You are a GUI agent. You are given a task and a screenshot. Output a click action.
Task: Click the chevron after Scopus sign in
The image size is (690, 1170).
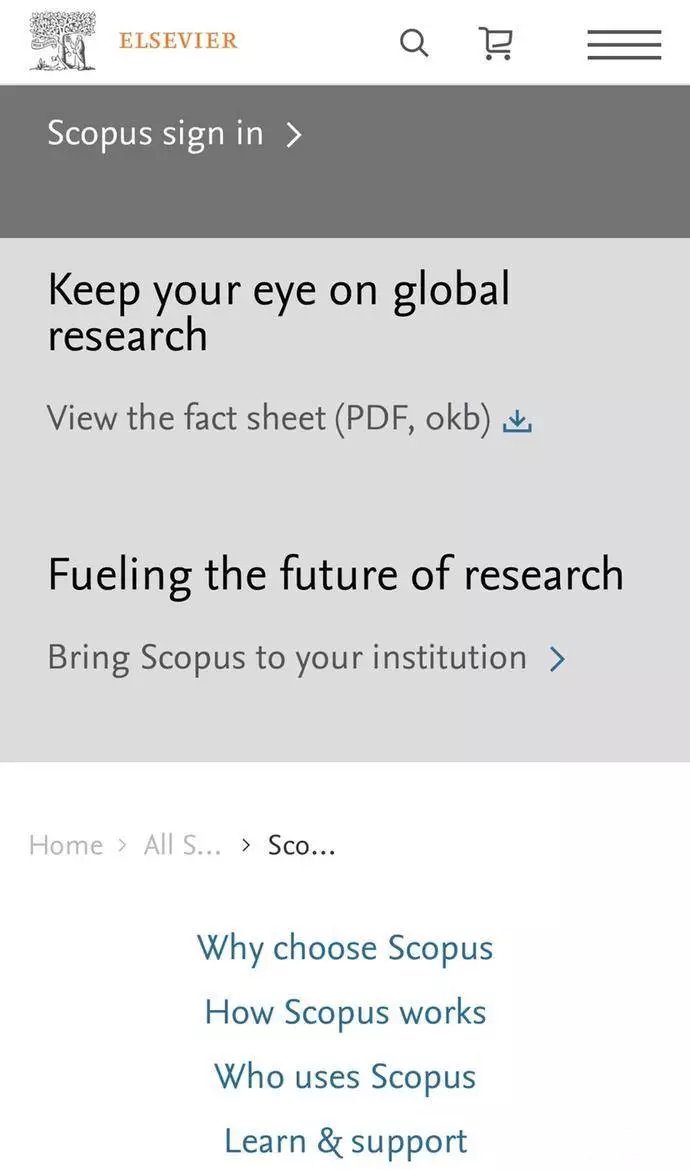[295, 135]
